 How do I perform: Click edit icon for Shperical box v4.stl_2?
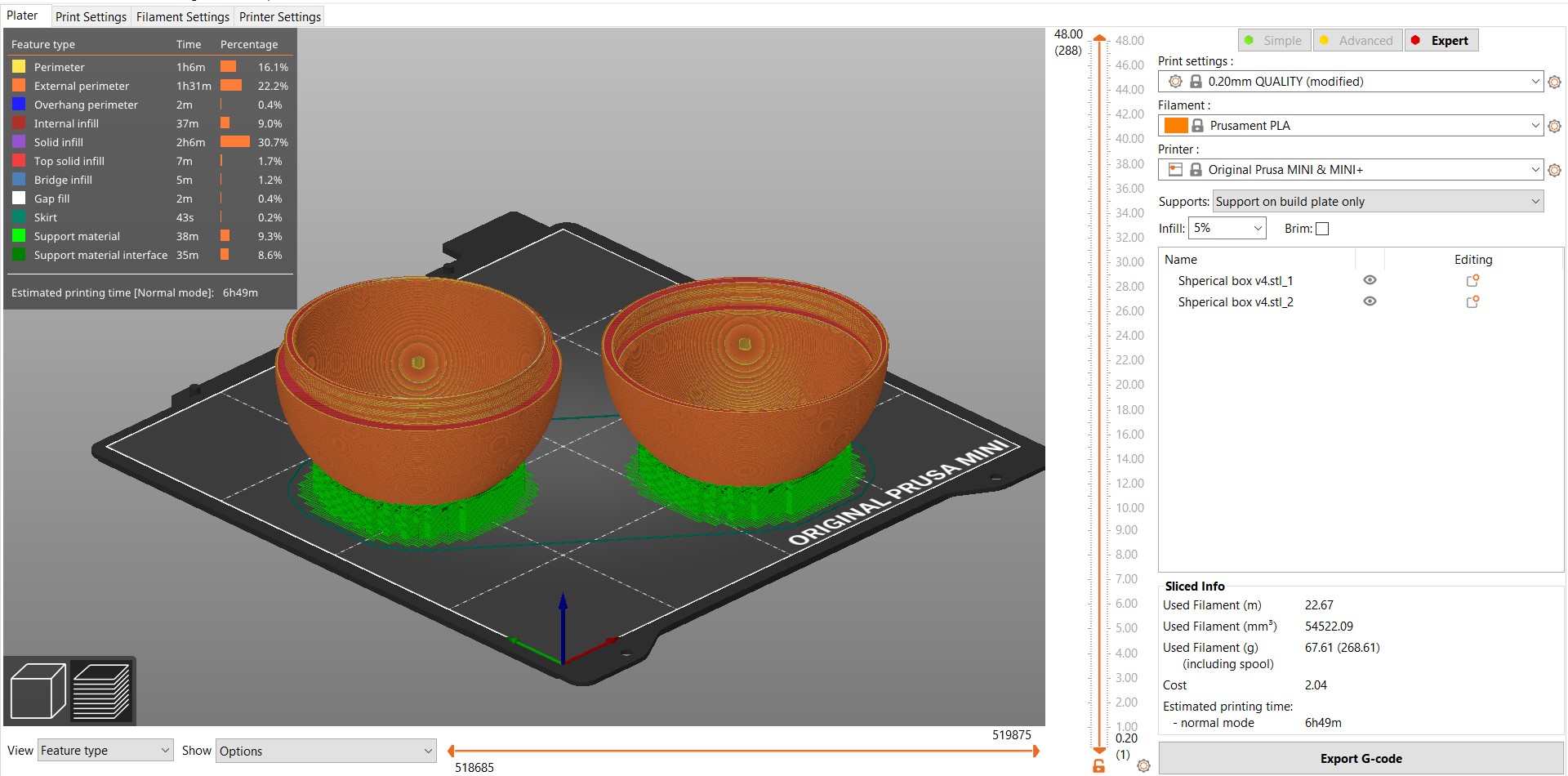tap(1473, 301)
